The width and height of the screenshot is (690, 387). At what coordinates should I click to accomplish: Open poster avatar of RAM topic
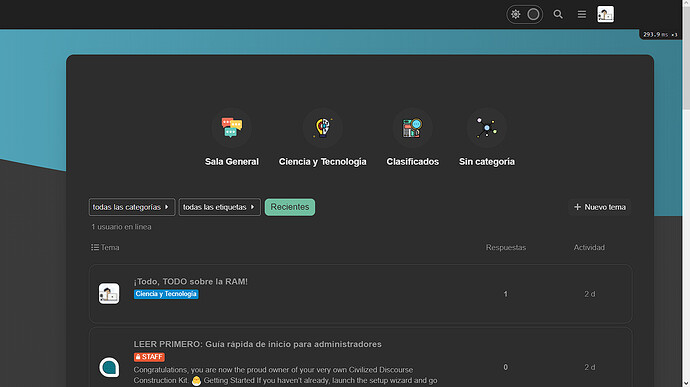coord(109,294)
